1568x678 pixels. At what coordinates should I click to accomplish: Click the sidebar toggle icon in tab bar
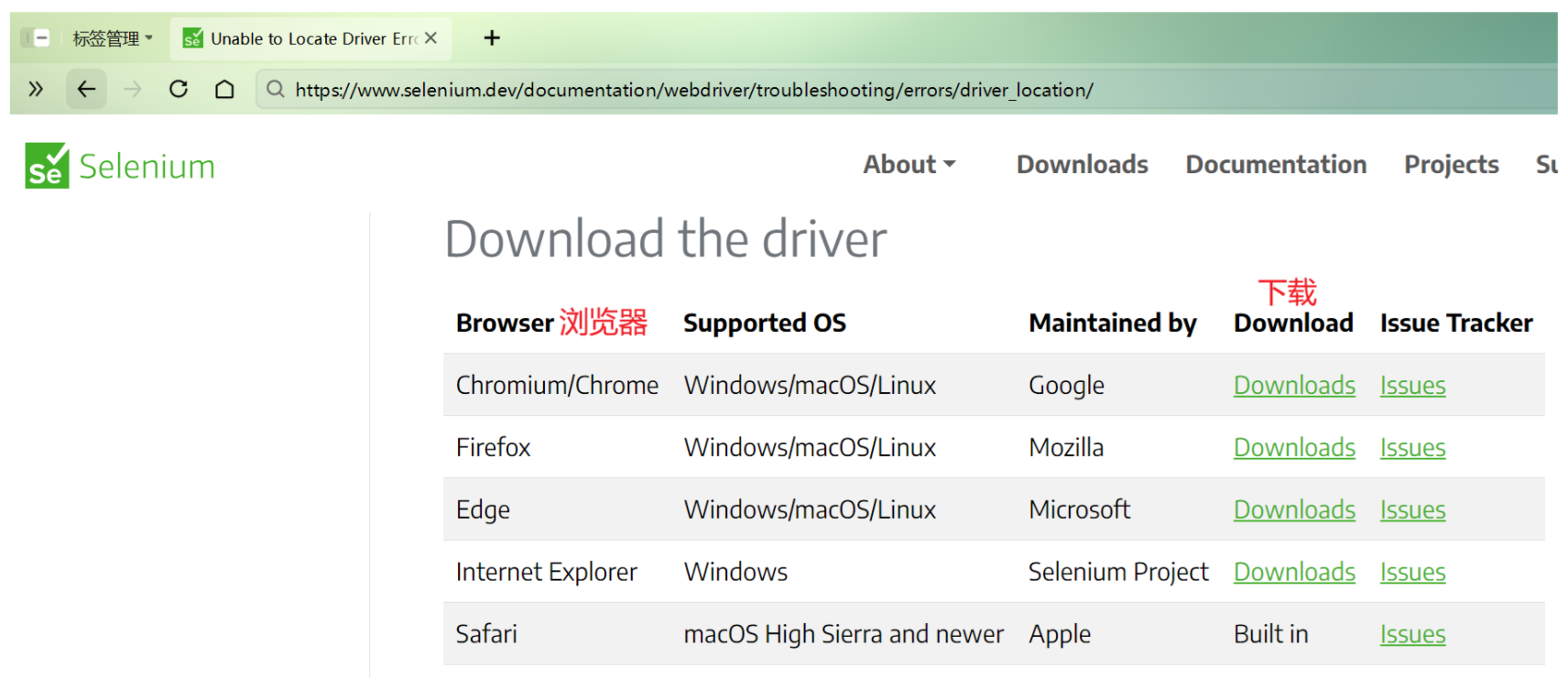[x=38, y=38]
